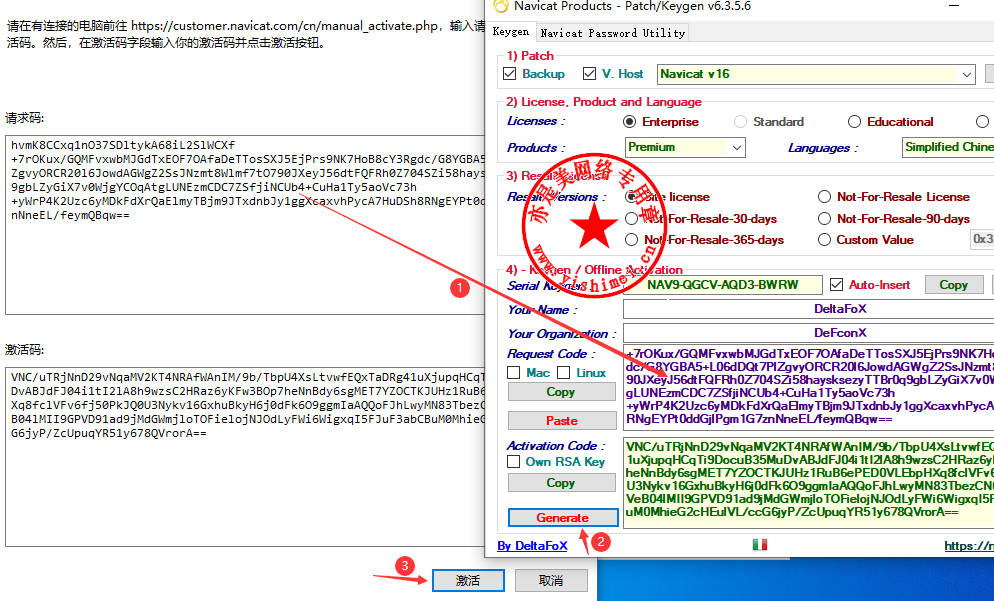The width and height of the screenshot is (994, 601).
Task: Click the 激活码 text area in the Navicat dialog
Action: pos(245,456)
